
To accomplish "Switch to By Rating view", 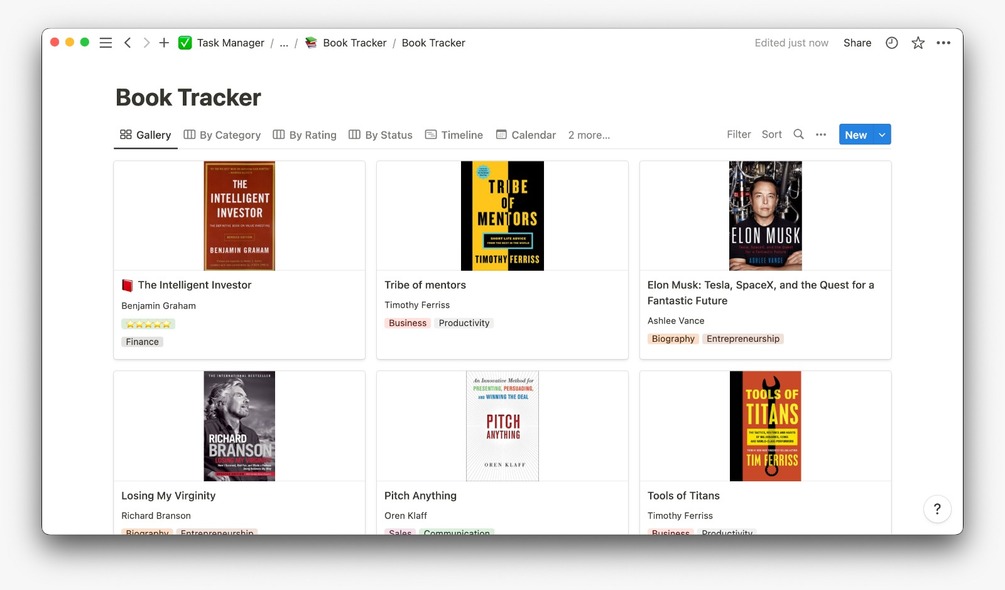I will [x=304, y=135].
